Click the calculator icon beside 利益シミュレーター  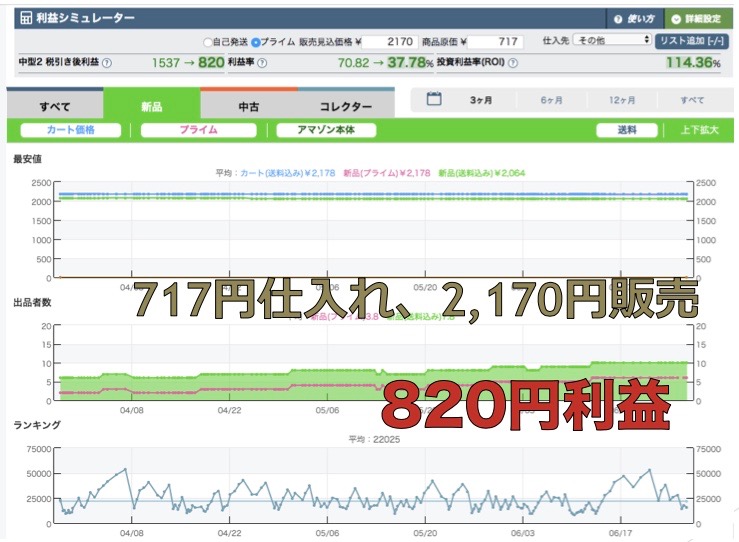click(x=26, y=19)
